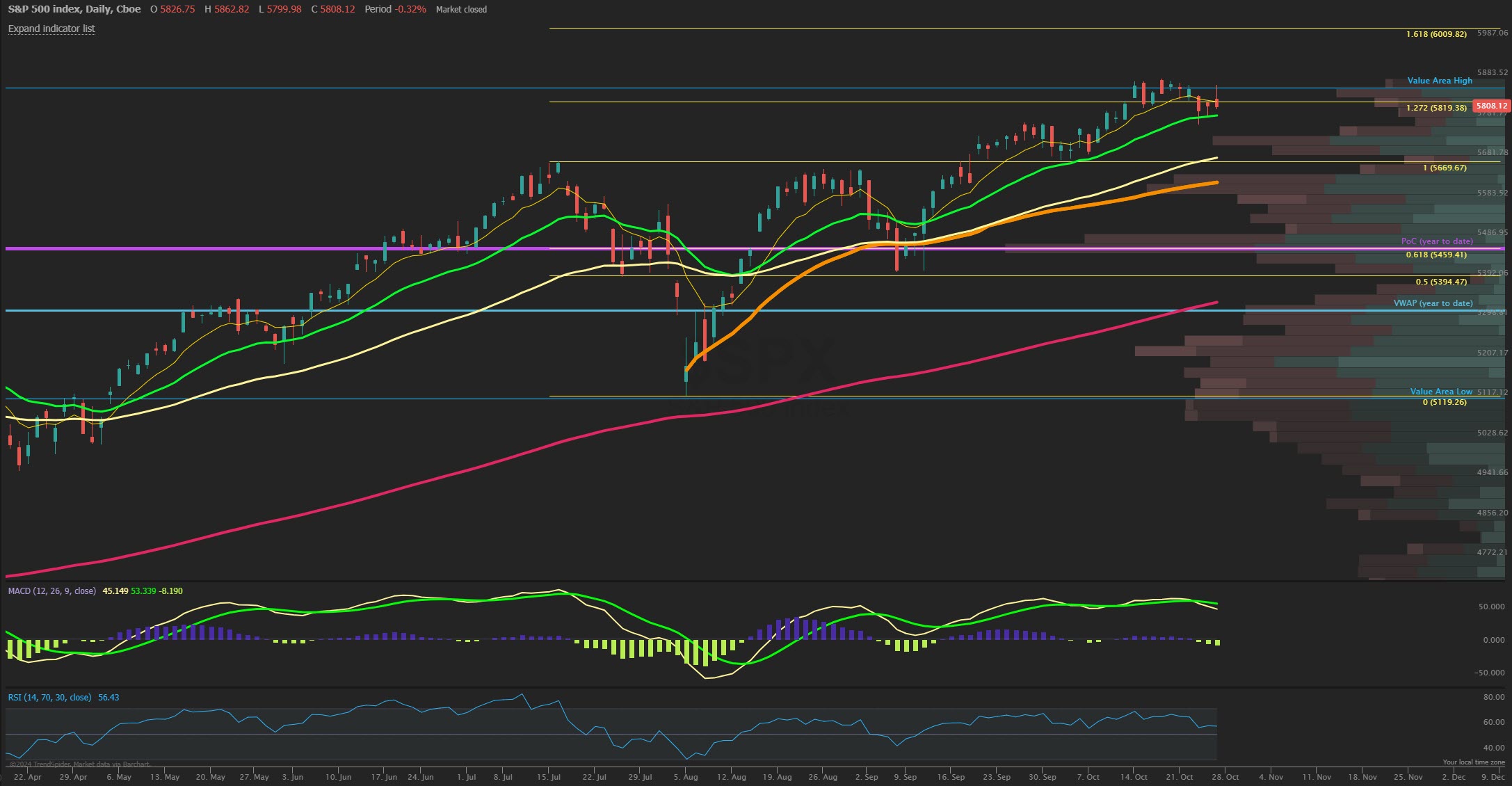Image resolution: width=1512 pixels, height=786 pixels.
Task: Click the MACD signal value 53.339
Action: (x=144, y=591)
